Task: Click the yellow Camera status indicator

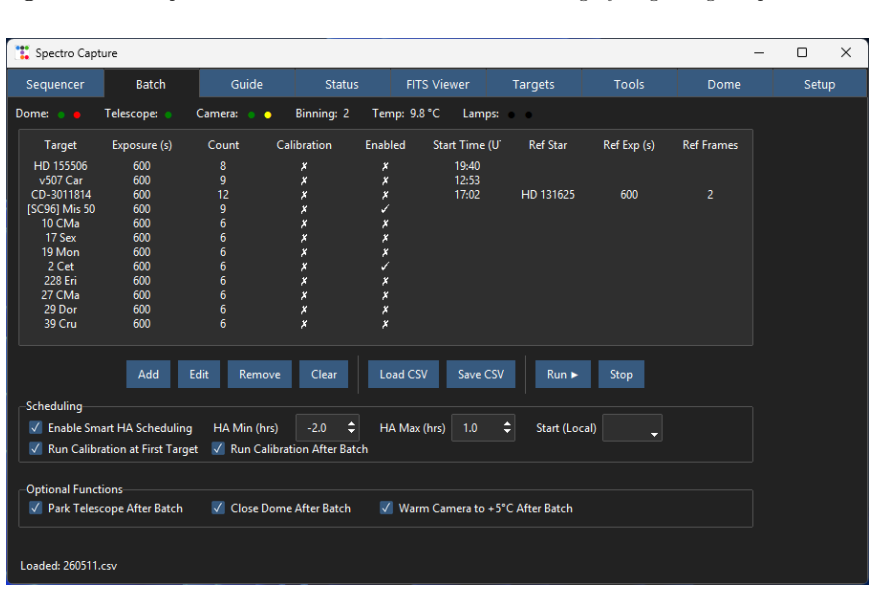Action: point(268,115)
